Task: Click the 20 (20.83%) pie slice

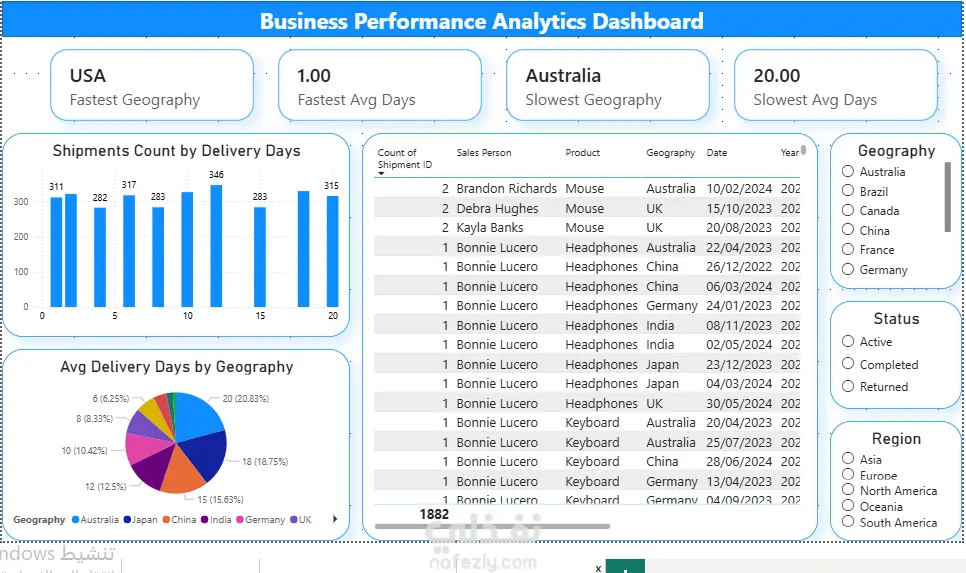Action: pos(196,414)
